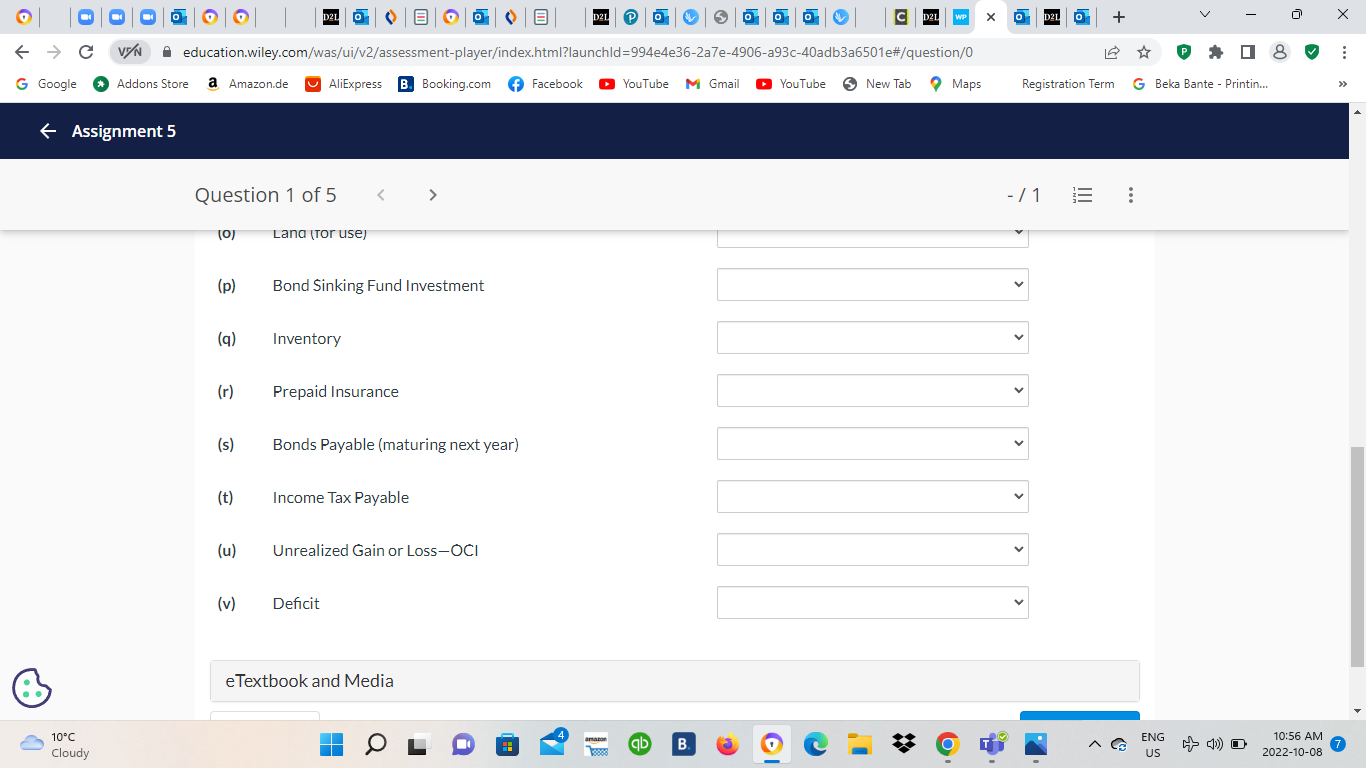
Task: Open Microsoft Edge from the taskbar
Action: click(816, 744)
